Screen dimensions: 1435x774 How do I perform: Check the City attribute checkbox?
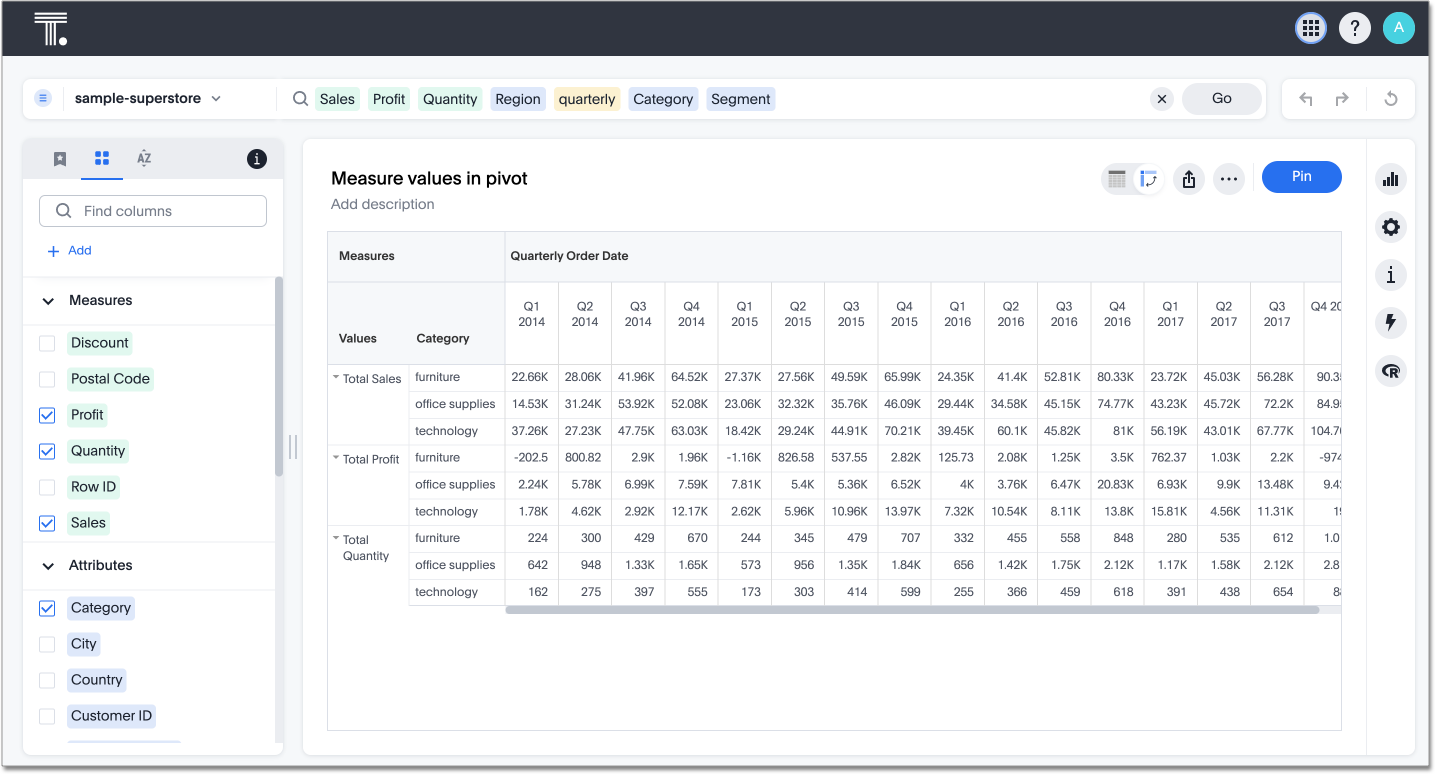47,644
